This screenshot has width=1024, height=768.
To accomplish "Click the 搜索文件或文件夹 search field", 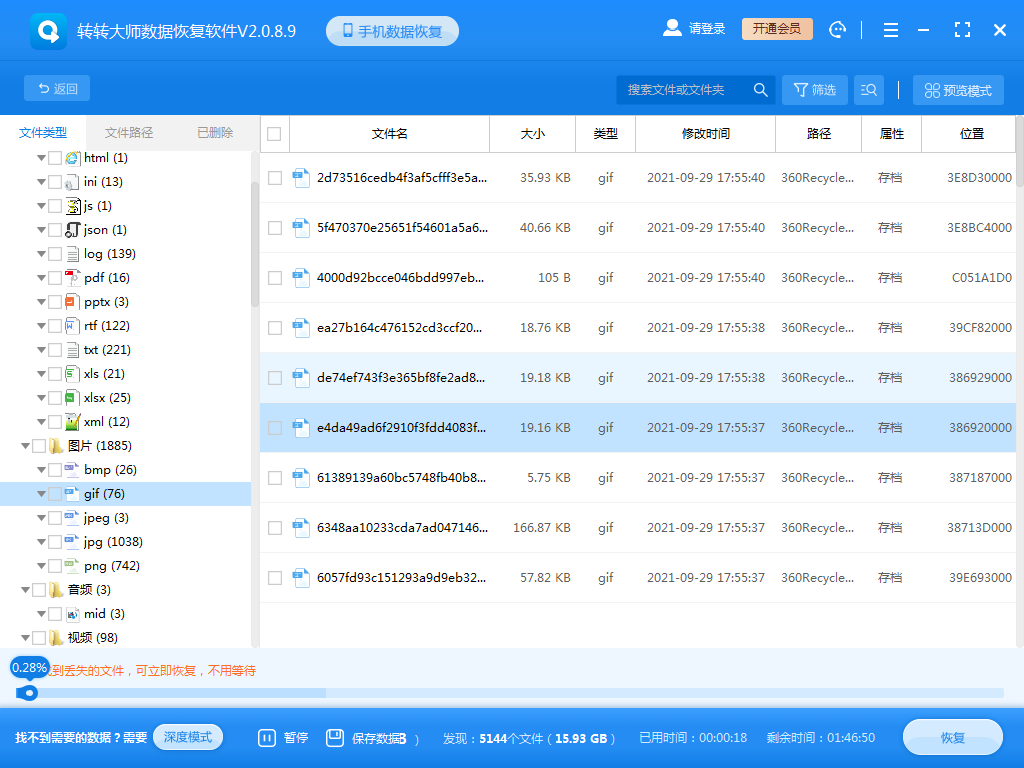I will (680, 89).
